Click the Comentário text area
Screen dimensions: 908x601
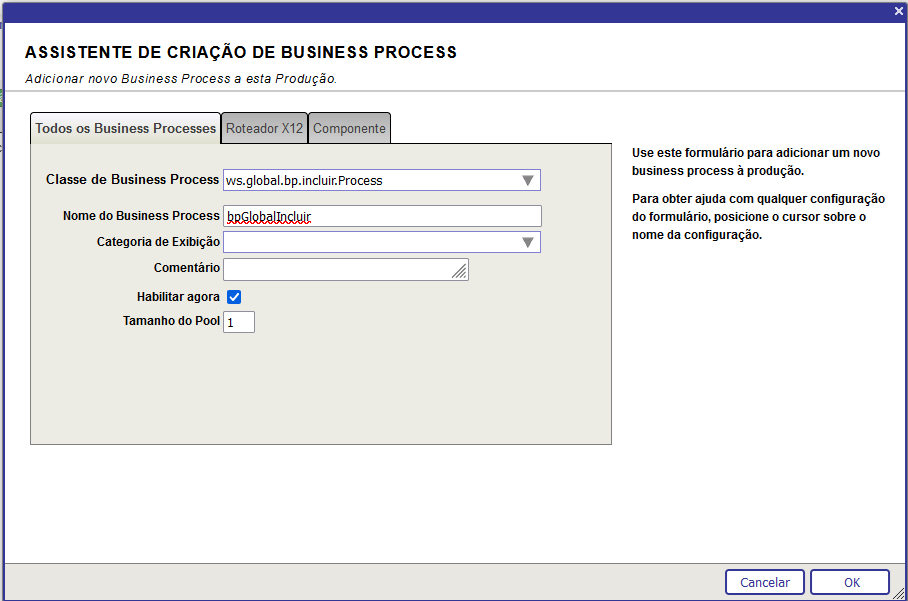338,270
